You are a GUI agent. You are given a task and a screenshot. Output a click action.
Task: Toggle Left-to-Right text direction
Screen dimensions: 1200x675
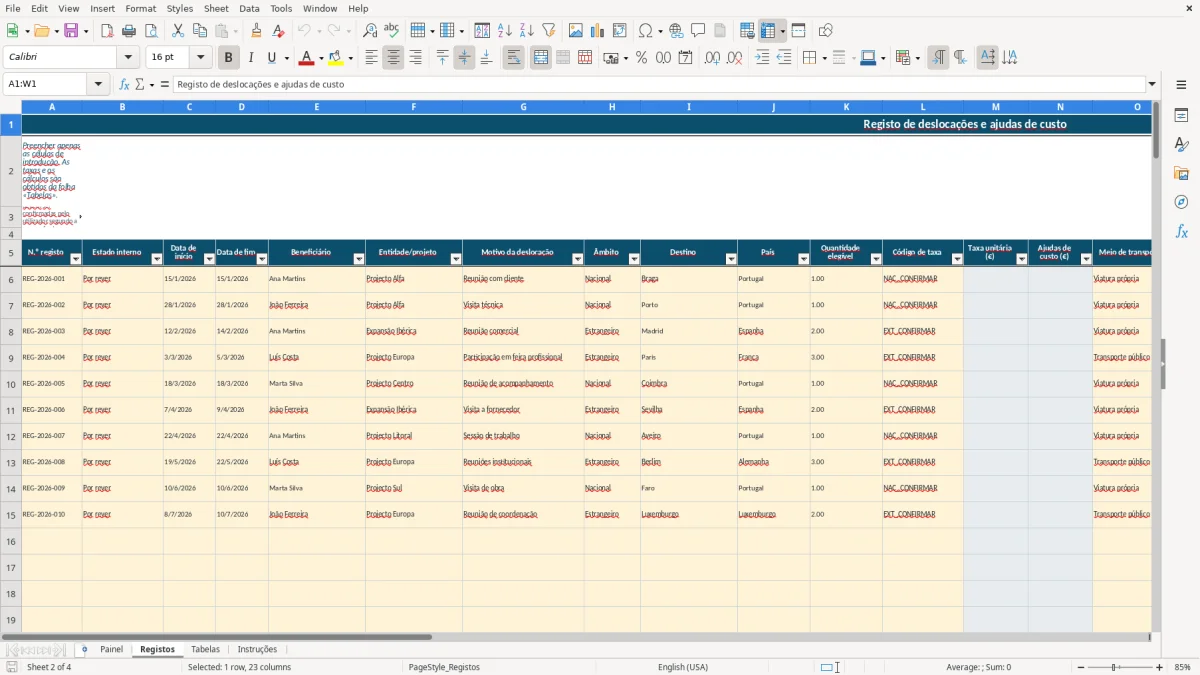(938, 58)
